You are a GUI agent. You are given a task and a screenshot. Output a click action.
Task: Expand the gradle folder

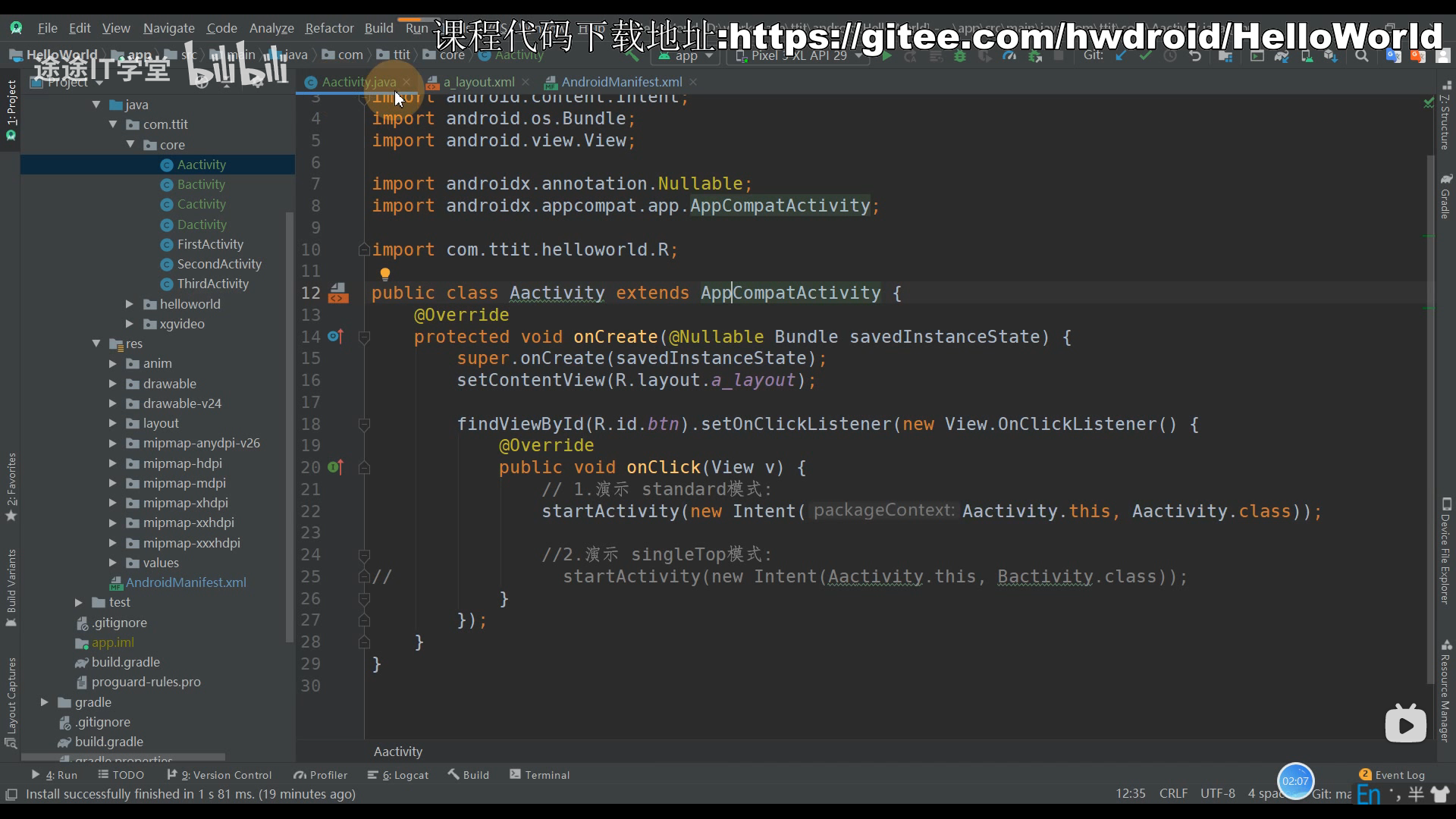(45, 702)
